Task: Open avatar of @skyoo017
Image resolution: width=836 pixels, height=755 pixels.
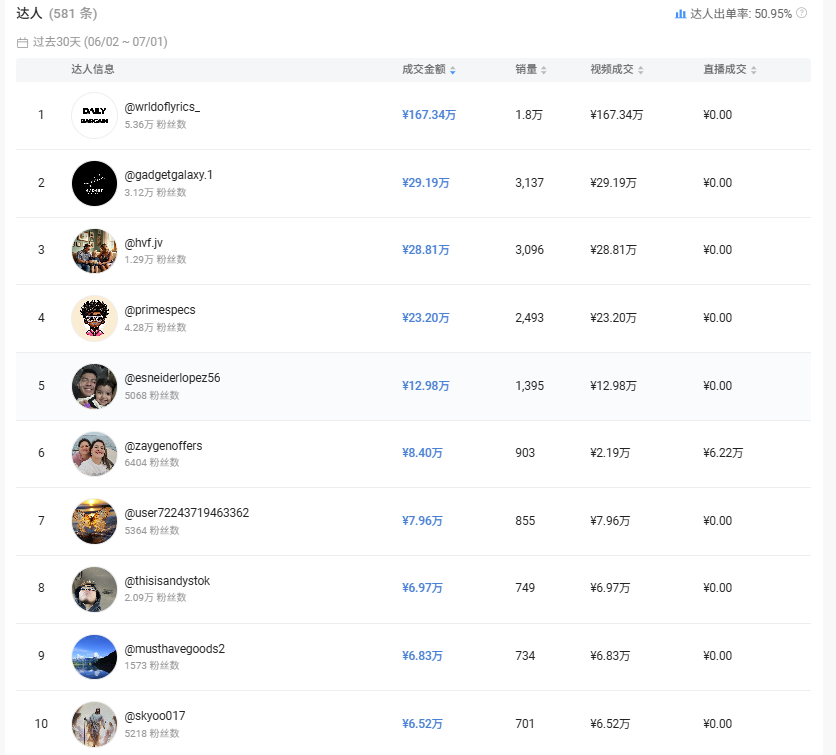Action: point(94,724)
